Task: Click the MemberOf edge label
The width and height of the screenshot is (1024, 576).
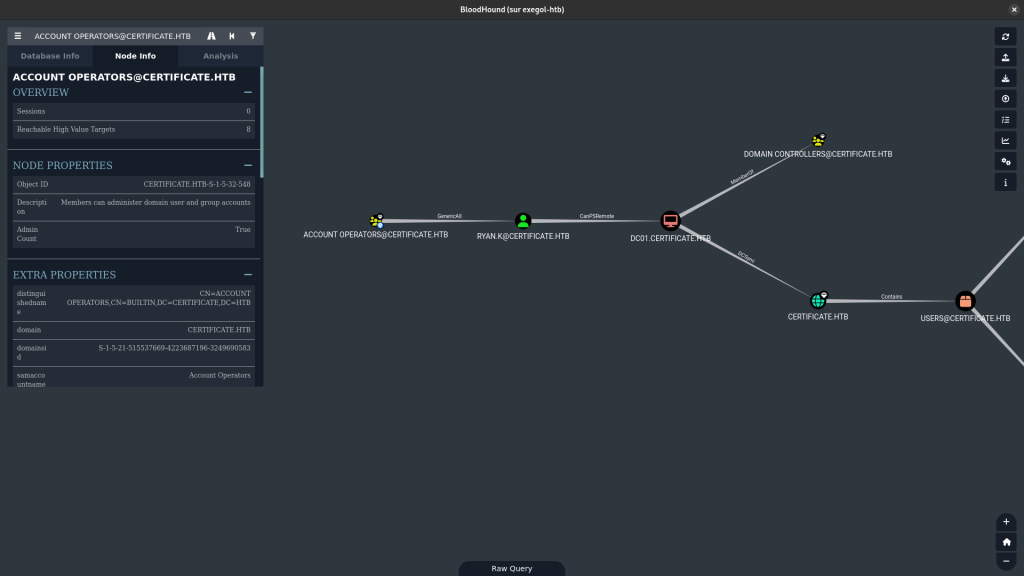Action: point(742,177)
